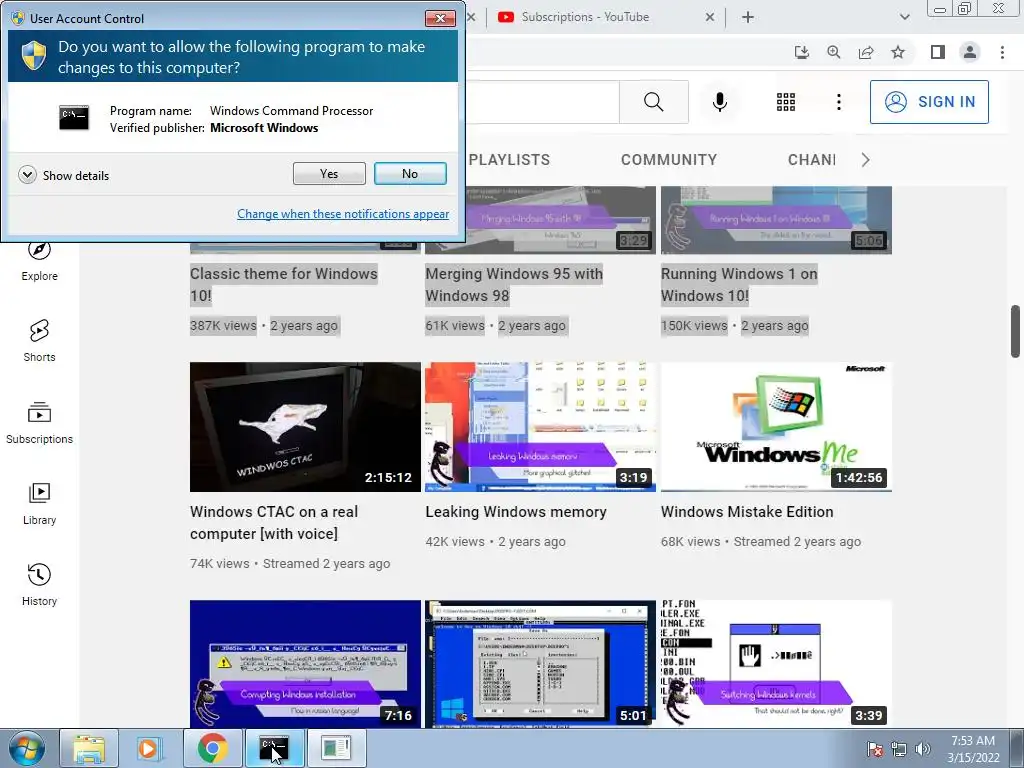Open Chrome profile avatar icon
This screenshot has width=1024, height=768.
[970, 52]
